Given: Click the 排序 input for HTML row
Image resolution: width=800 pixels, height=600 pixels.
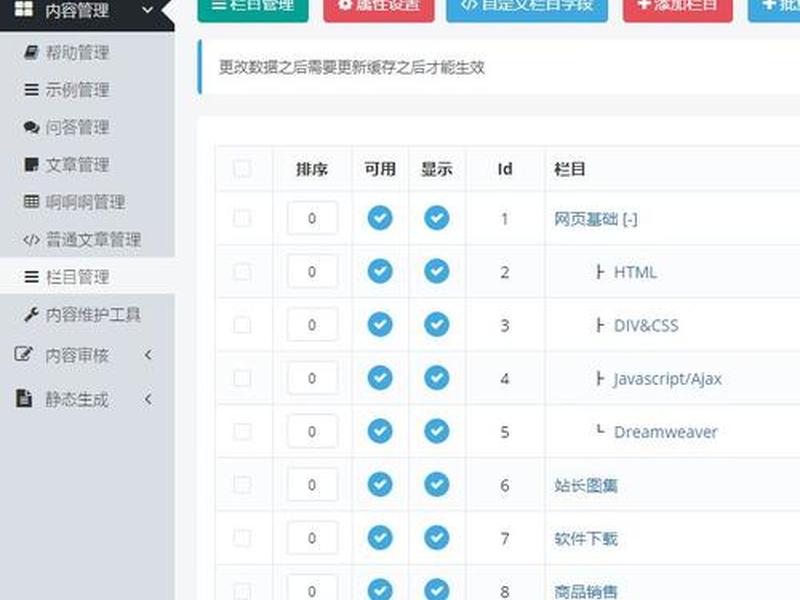Looking at the screenshot, I should click(312, 271).
